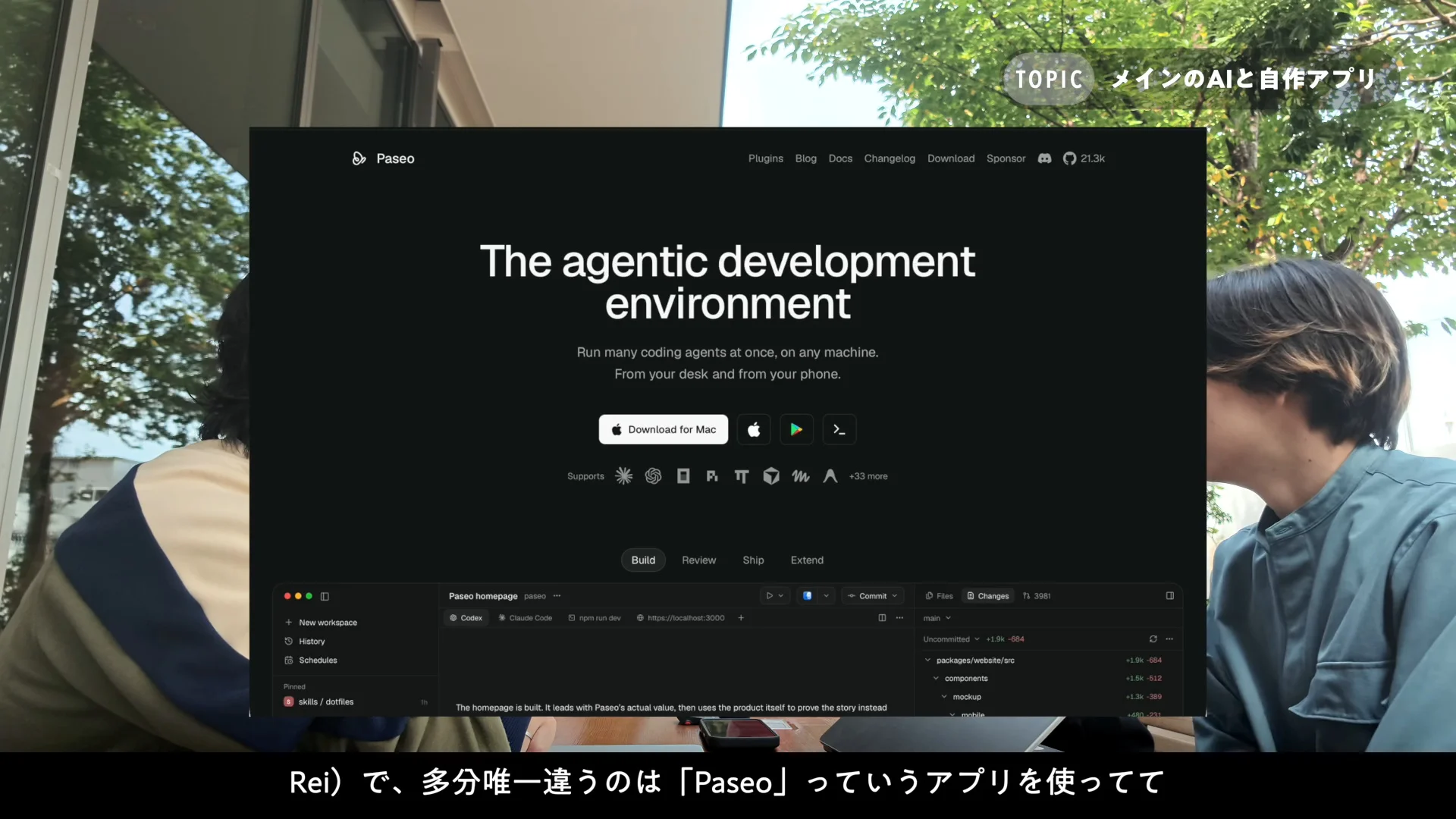Open the dropdown arrow next to play button
1456x819 pixels.
[781, 596]
